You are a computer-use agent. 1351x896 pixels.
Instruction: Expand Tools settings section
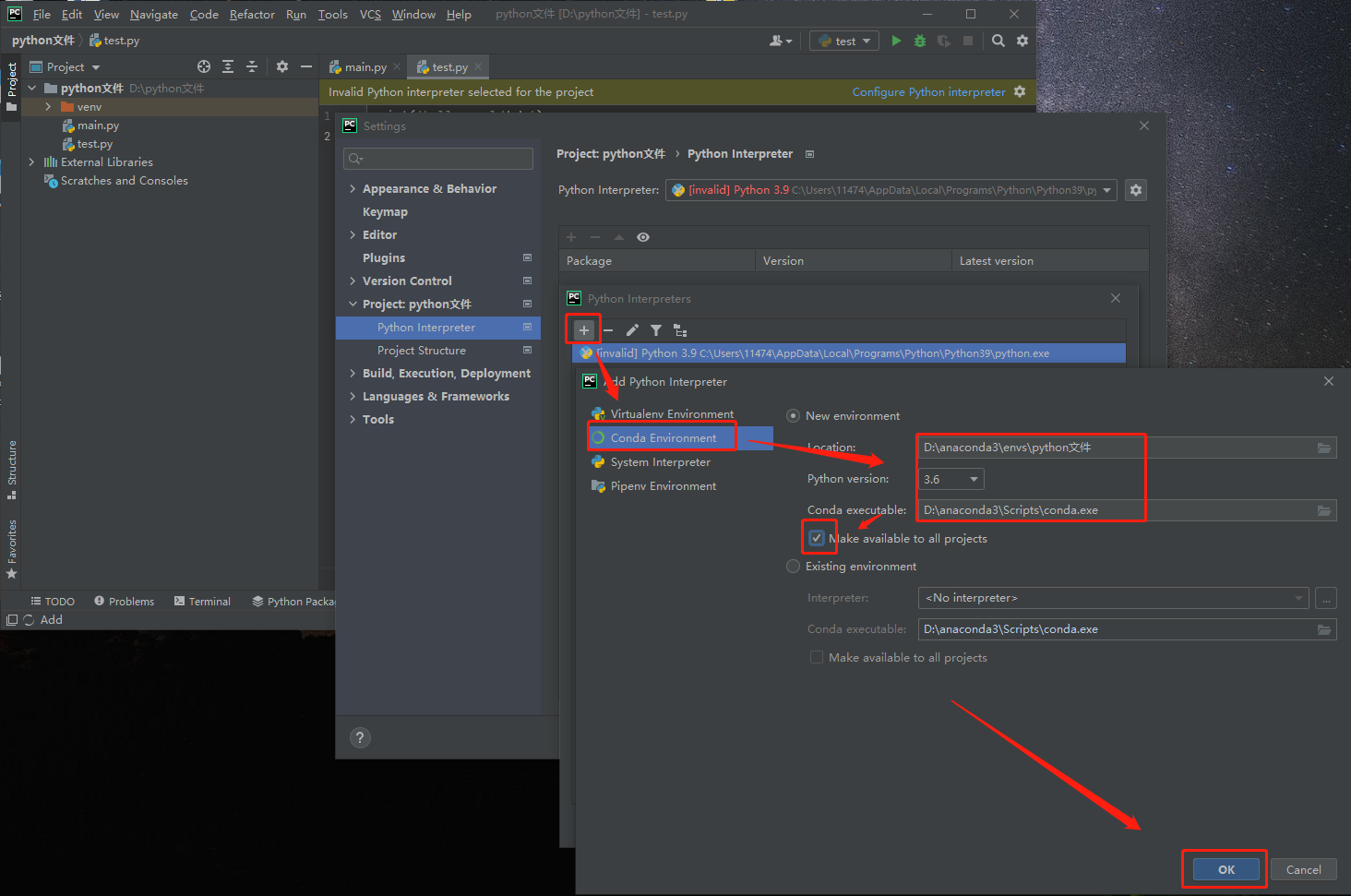[x=353, y=419]
